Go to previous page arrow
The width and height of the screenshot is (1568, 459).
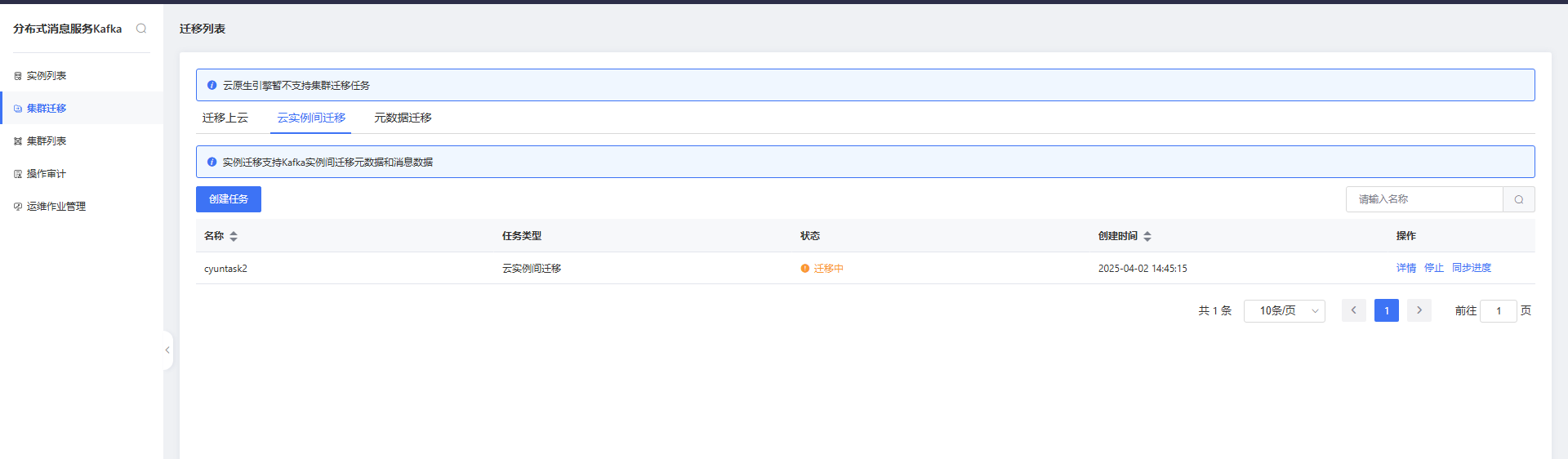point(1354,310)
